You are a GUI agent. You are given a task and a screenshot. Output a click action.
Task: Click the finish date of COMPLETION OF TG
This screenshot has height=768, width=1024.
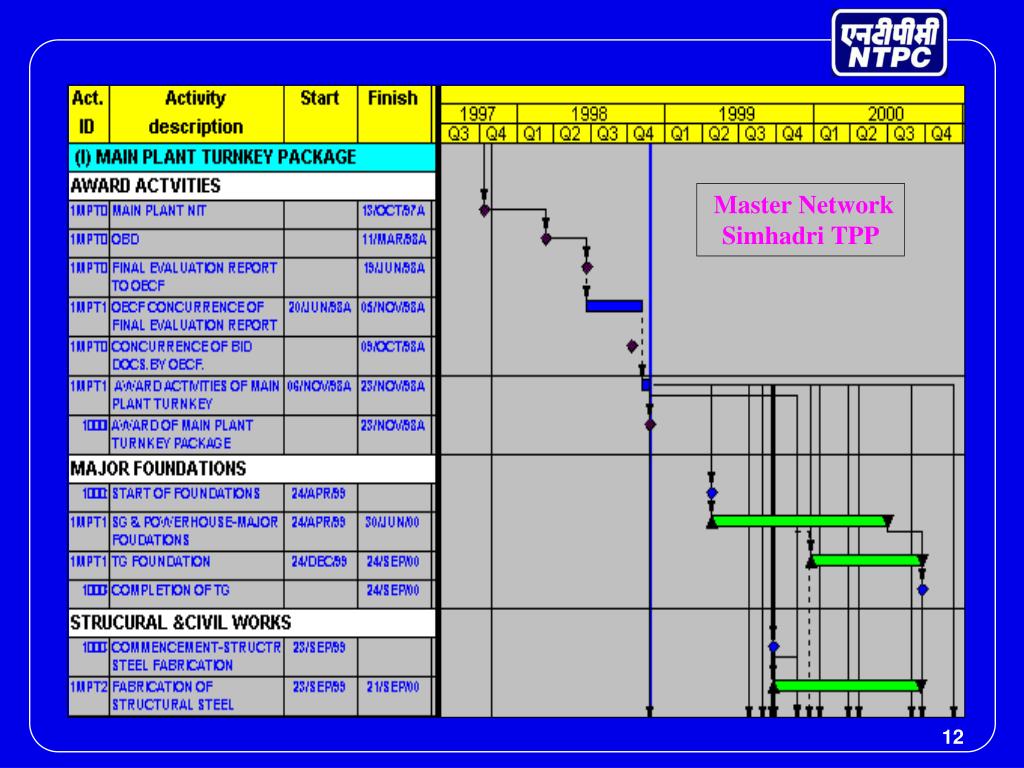(x=392, y=590)
